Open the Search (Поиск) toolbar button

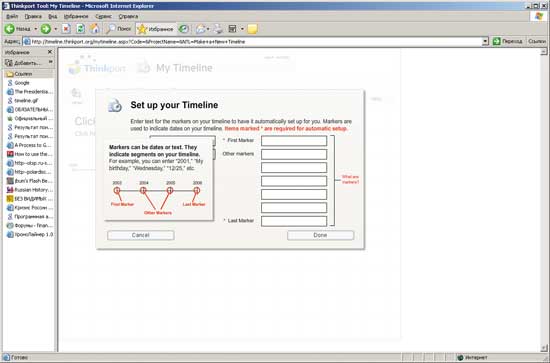(x=119, y=29)
